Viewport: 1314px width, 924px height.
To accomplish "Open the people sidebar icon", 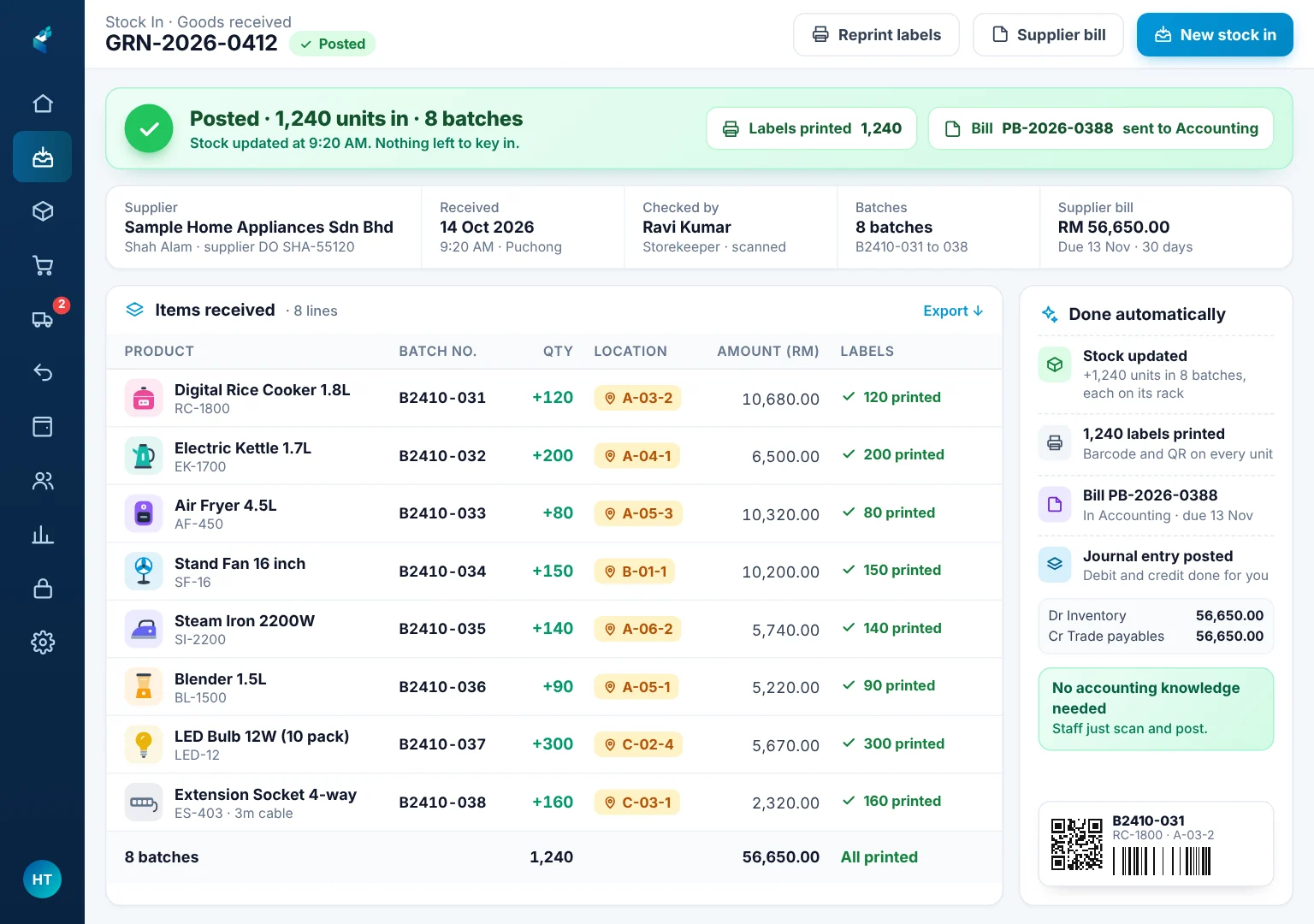I will 43,481.
